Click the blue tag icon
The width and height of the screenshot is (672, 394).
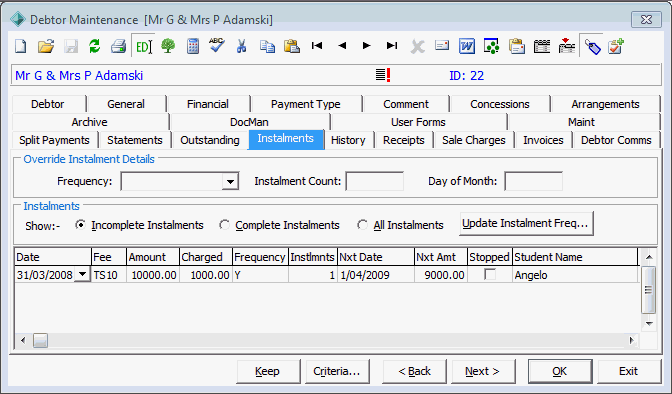pyautogui.click(x=592, y=46)
